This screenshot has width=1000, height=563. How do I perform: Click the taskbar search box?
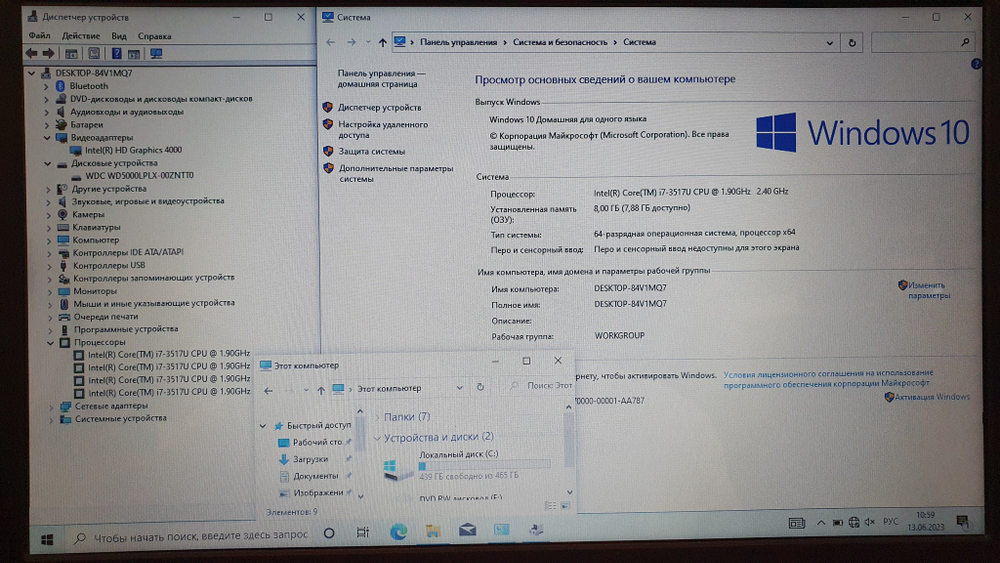point(191,537)
